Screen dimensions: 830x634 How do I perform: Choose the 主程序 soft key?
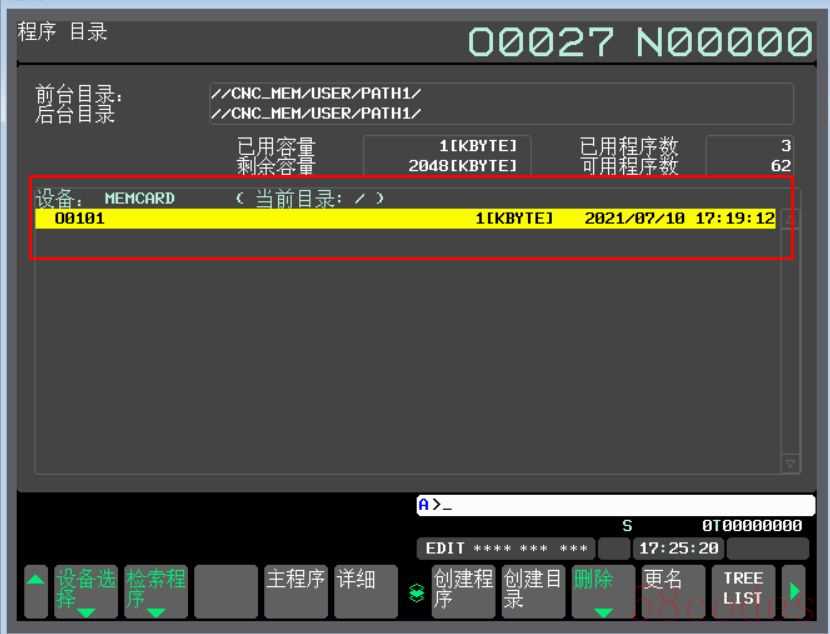click(x=295, y=591)
